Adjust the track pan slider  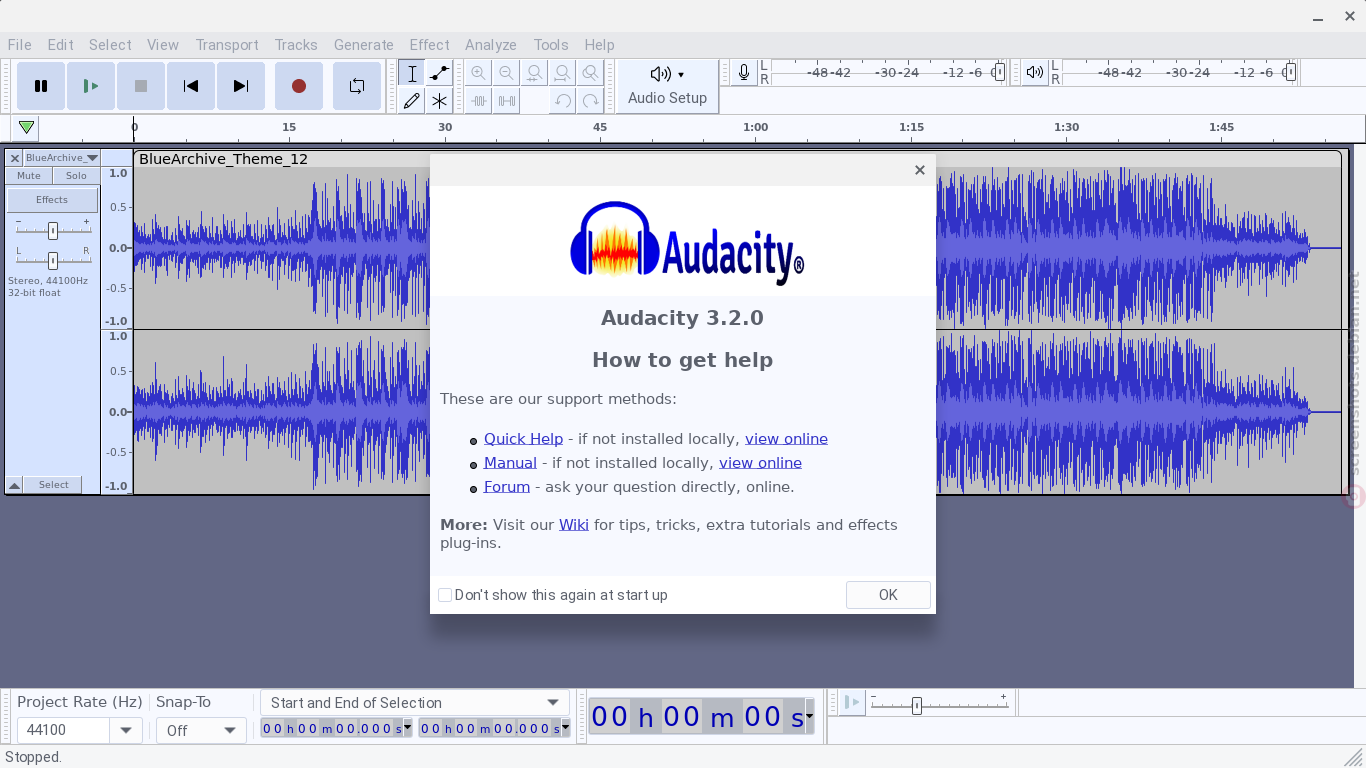point(53,260)
